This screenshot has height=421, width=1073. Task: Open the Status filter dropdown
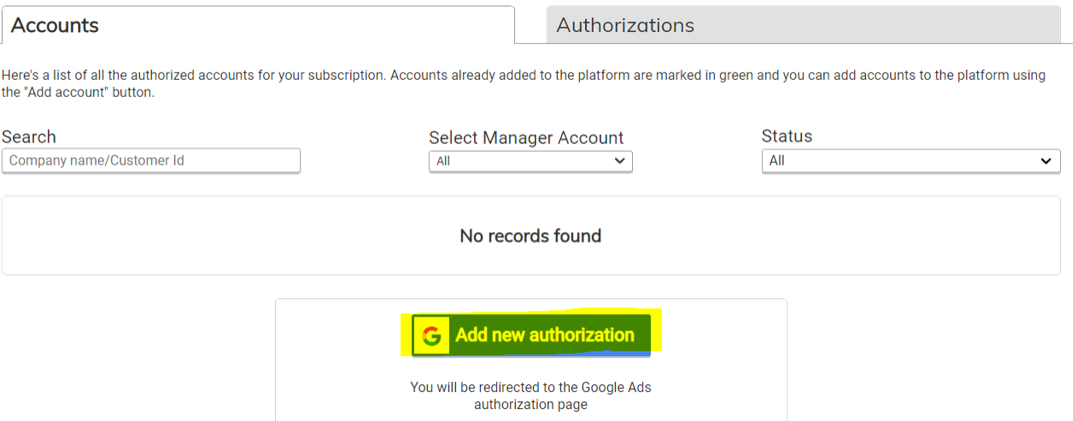(910, 161)
